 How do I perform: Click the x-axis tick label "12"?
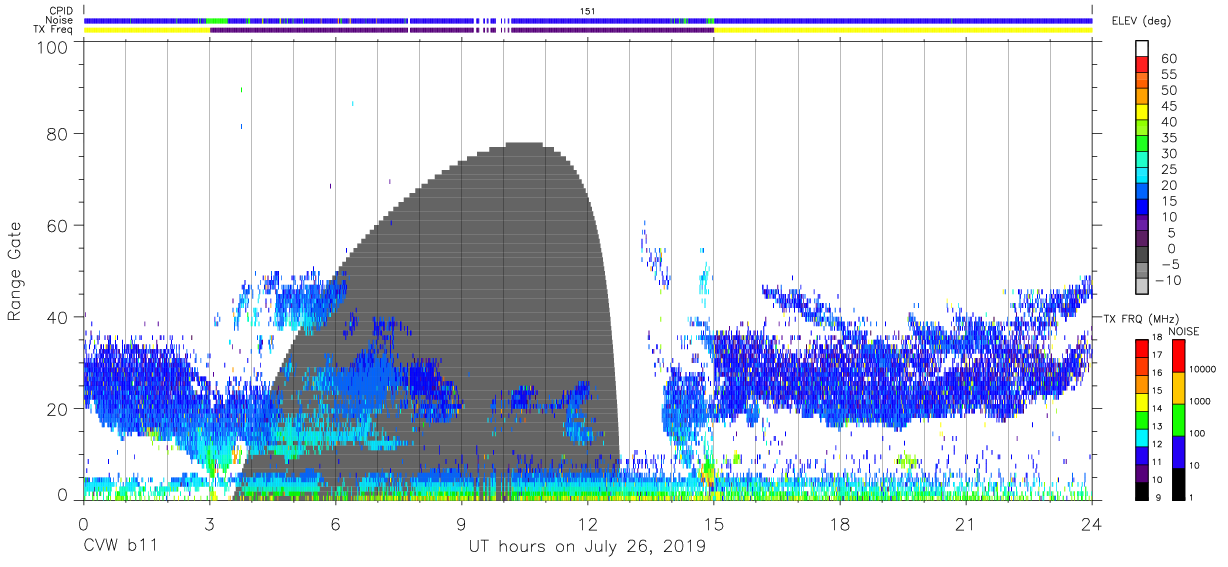point(588,525)
